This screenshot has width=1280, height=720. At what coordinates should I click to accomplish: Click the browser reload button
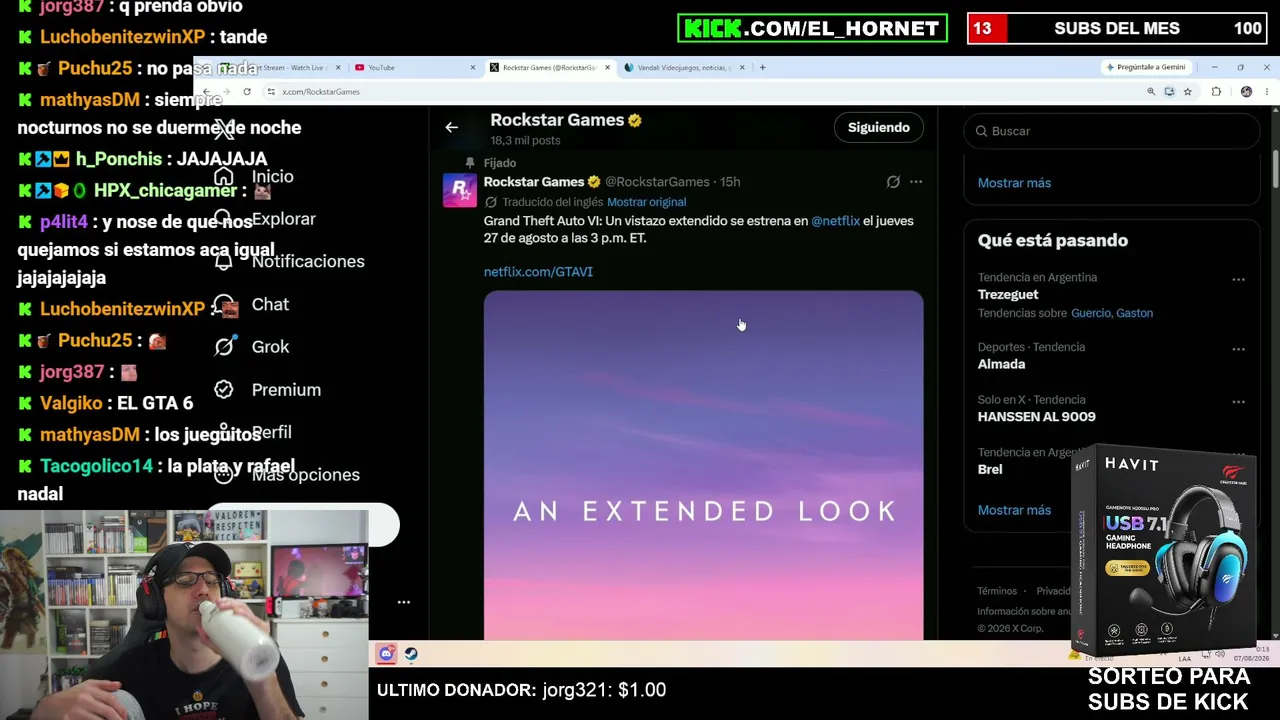[246, 92]
